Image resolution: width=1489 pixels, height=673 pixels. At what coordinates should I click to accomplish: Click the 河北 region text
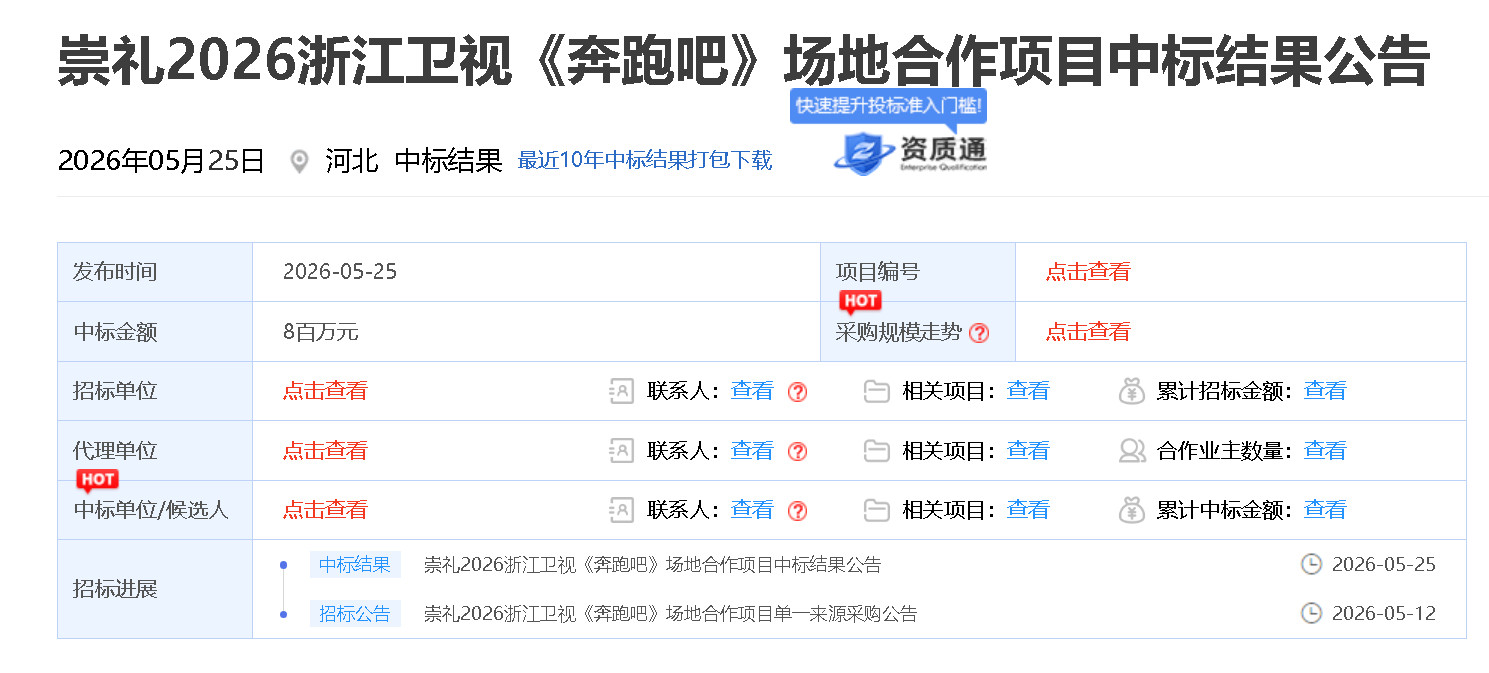[x=352, y=161]
